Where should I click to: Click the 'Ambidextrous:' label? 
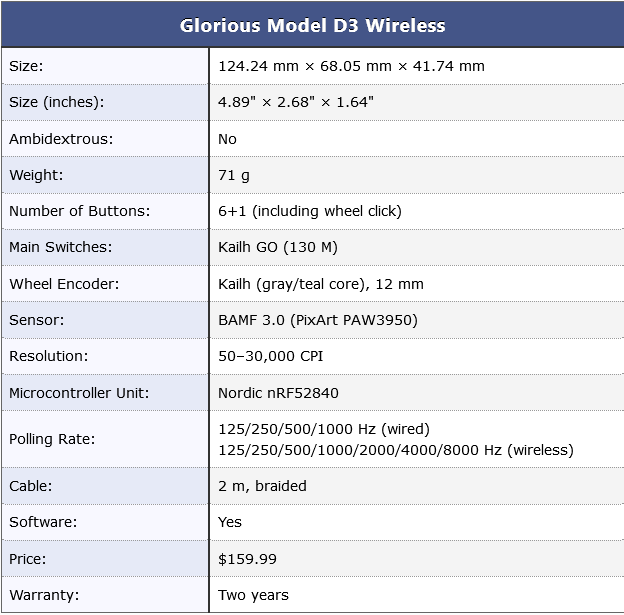61,139
